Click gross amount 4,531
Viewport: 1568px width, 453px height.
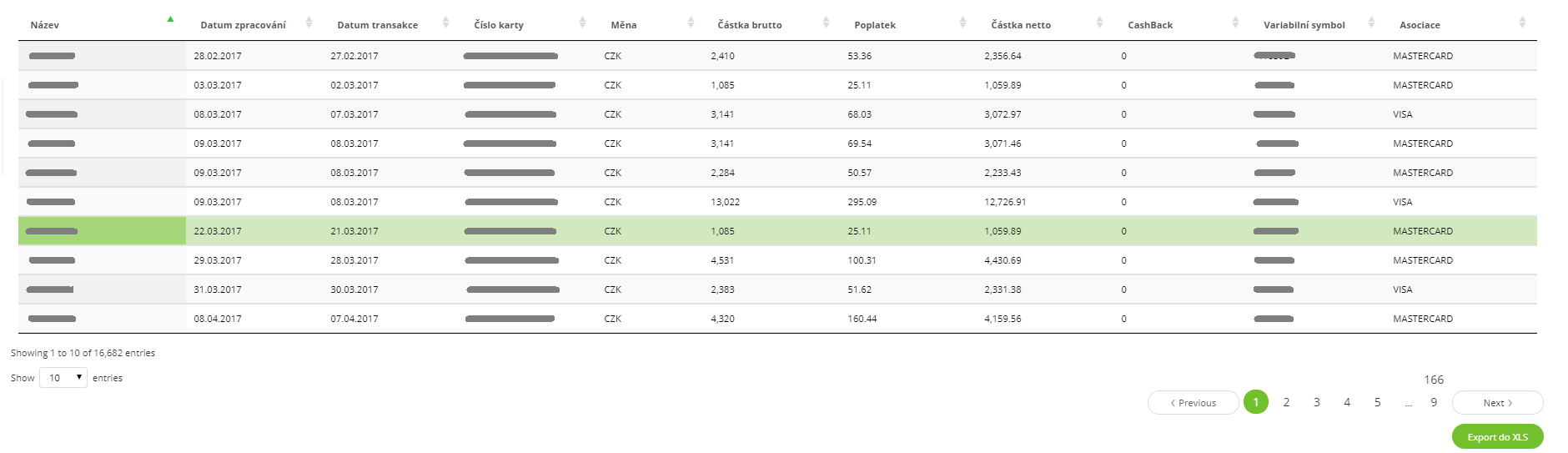722,260
